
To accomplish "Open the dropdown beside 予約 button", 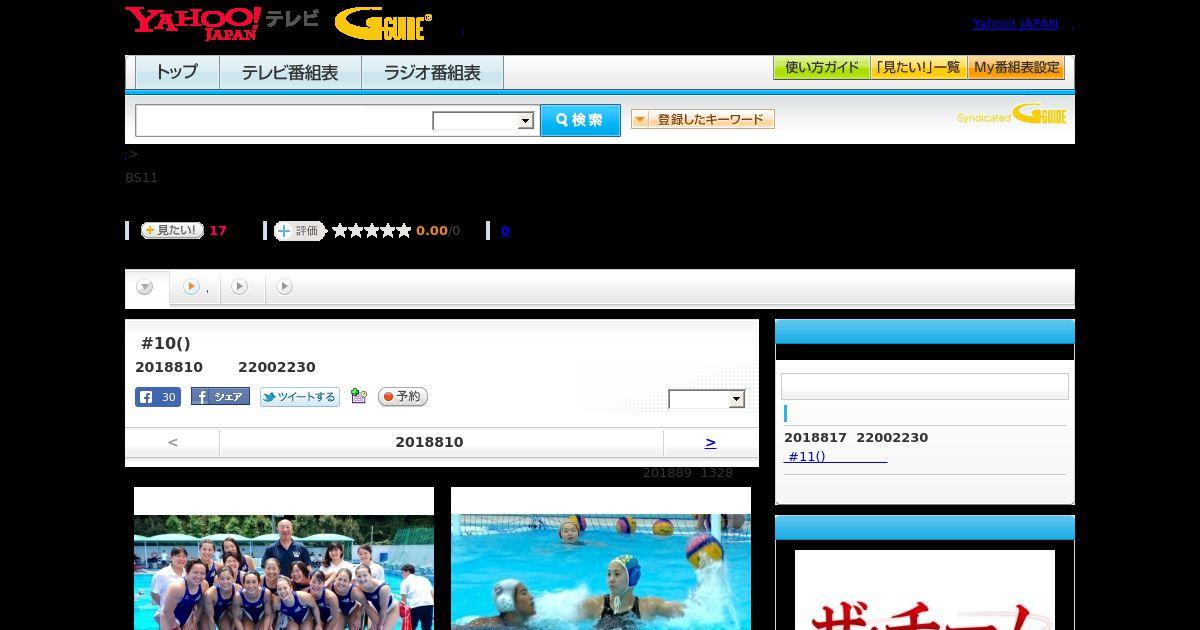I will coord(707,399).
